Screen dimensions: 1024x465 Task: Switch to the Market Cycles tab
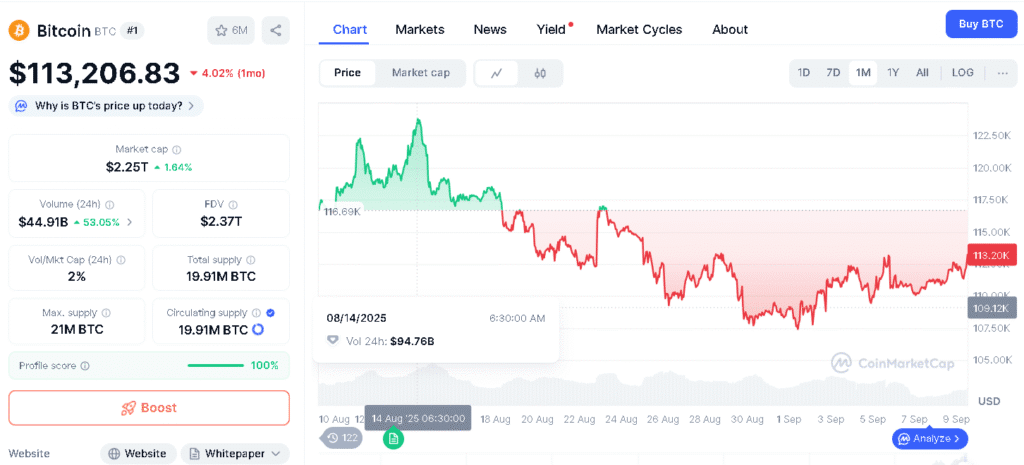(x=639, y=29)
